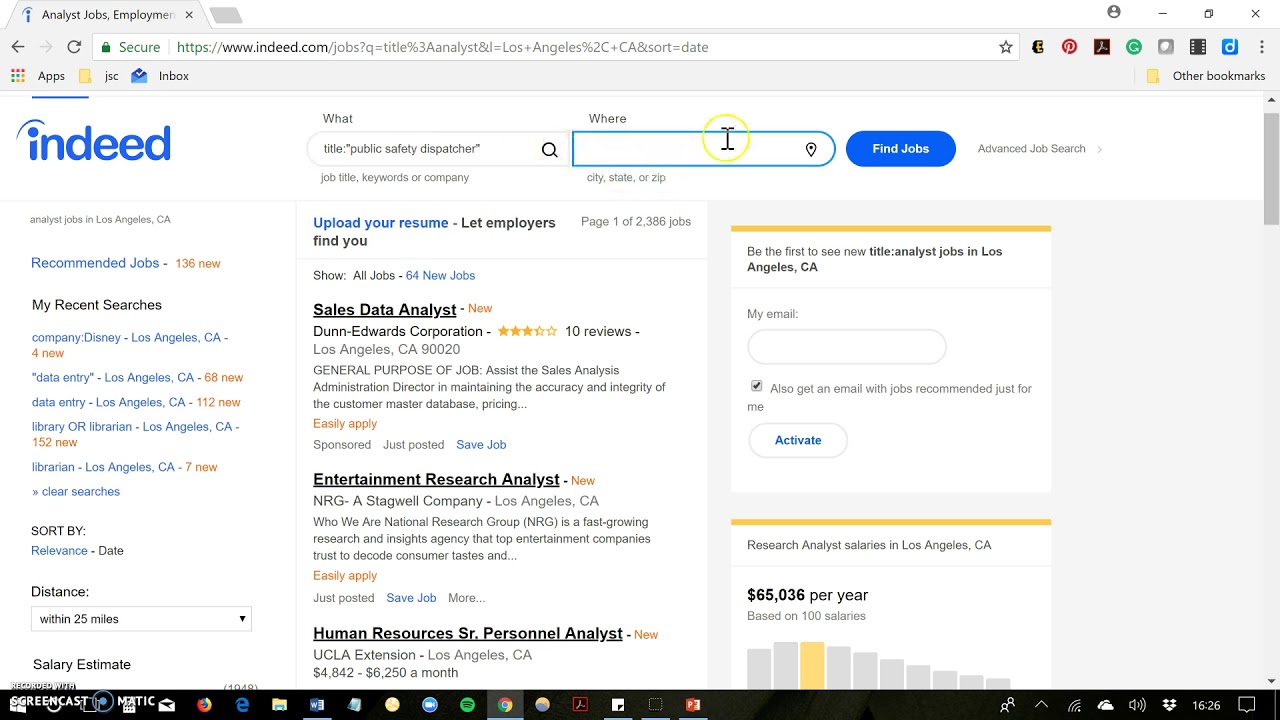Show 64 New Jobs filter
This screenshot has height=720, width=1280.
pyautogui.click(x=440, y=276)
